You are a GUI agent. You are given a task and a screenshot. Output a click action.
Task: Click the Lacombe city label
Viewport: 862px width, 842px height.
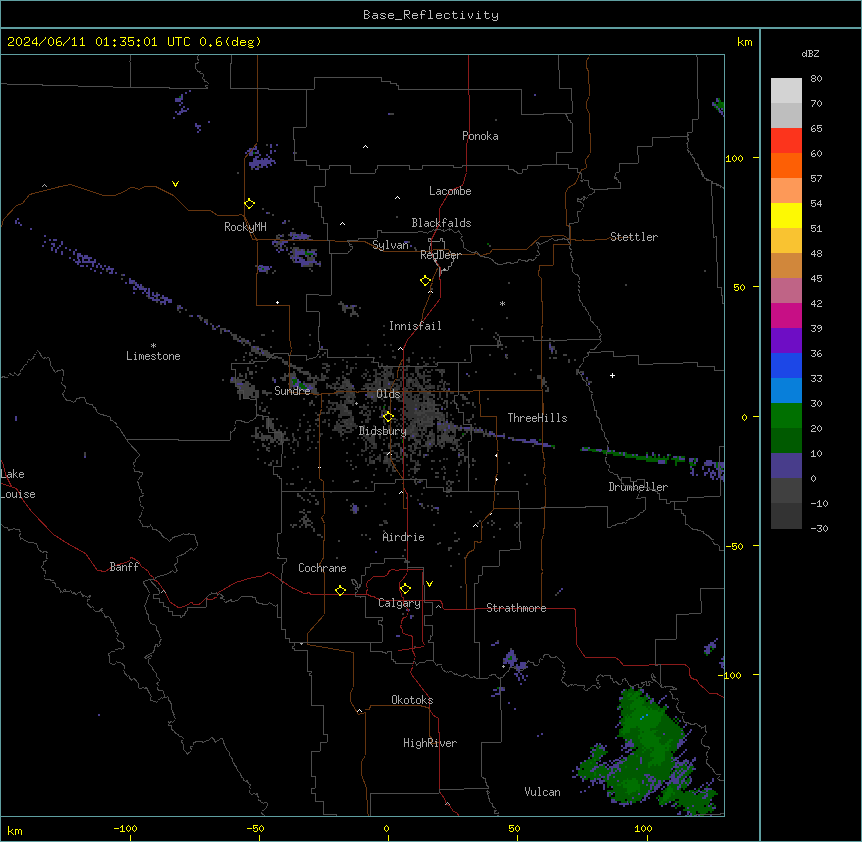pos(450,191)
